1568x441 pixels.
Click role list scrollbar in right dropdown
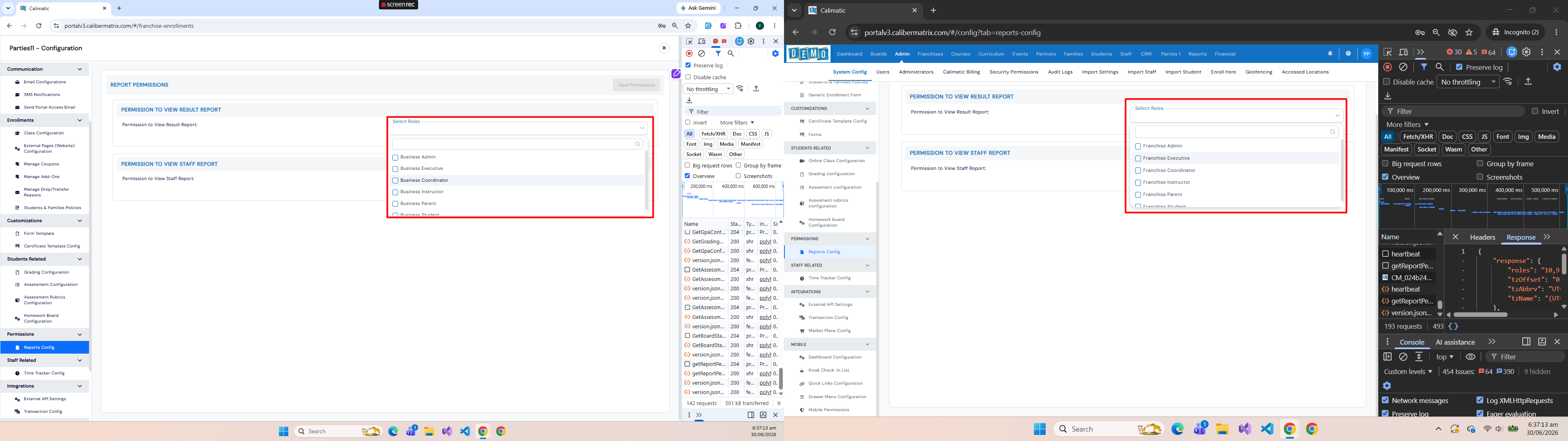coord(1342,171)
